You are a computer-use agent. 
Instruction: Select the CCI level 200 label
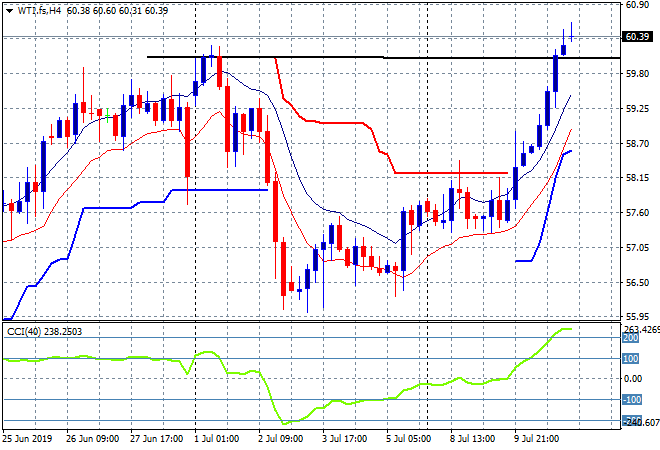coord(631,338)
